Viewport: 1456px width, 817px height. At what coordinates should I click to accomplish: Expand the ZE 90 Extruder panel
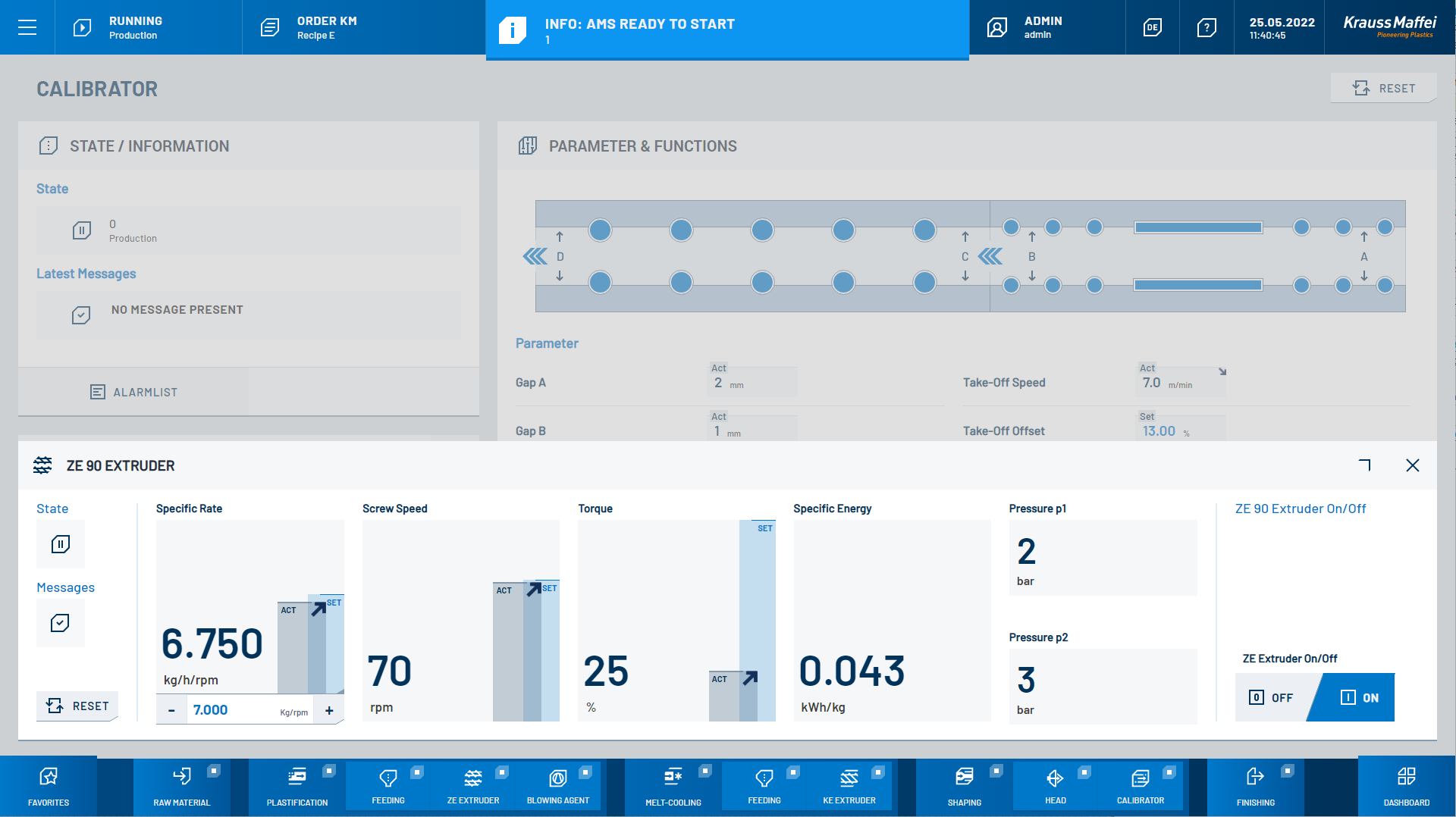pyautogui.click(x=1365, y=465)
